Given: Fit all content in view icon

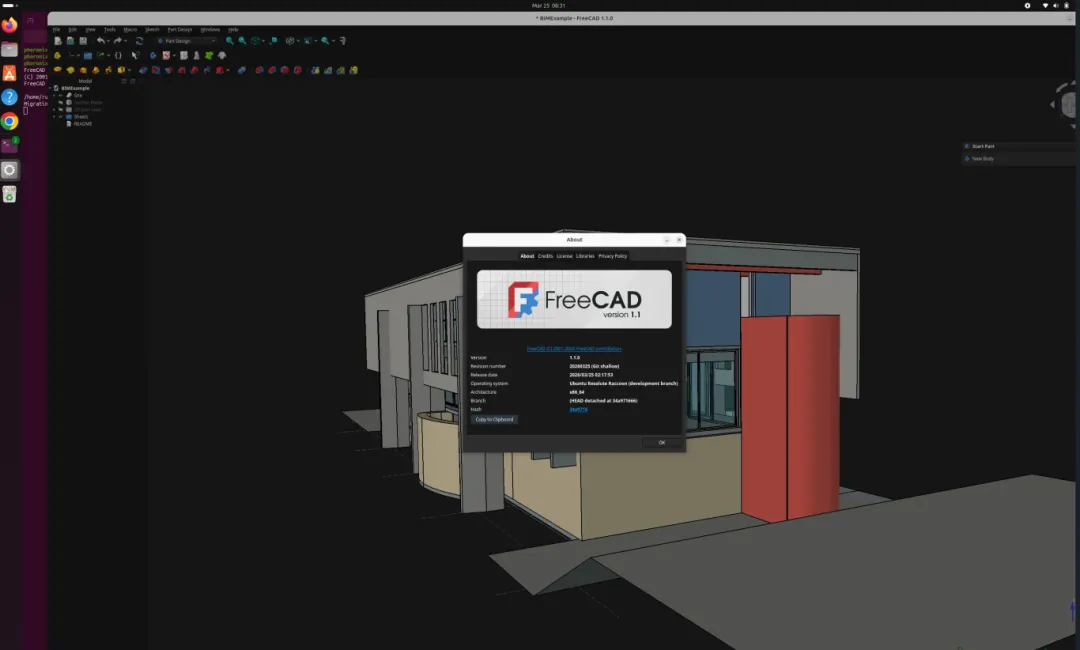Looking at the screenshot, I should click(x=229, y=41).
